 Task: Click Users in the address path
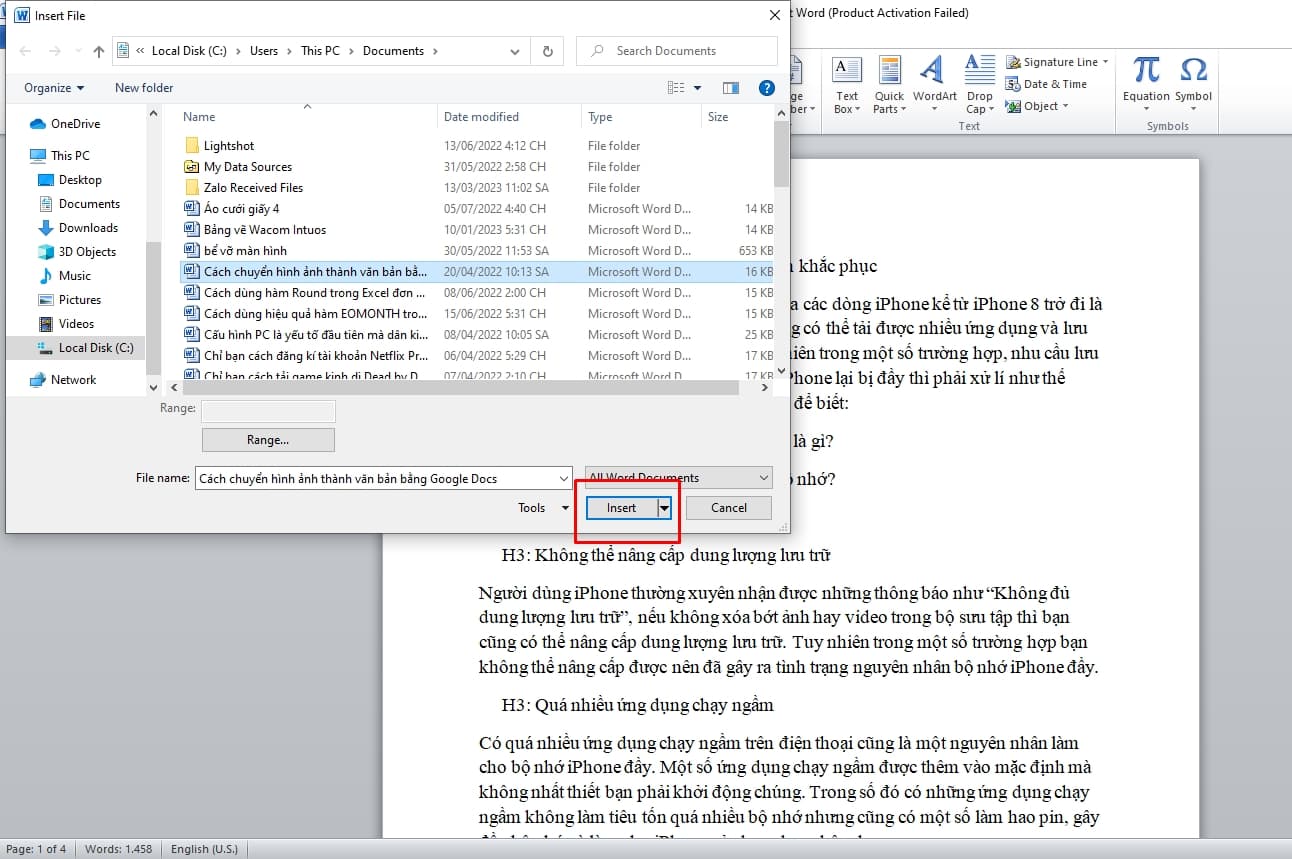pyautogui.click(x=264, y=51)
